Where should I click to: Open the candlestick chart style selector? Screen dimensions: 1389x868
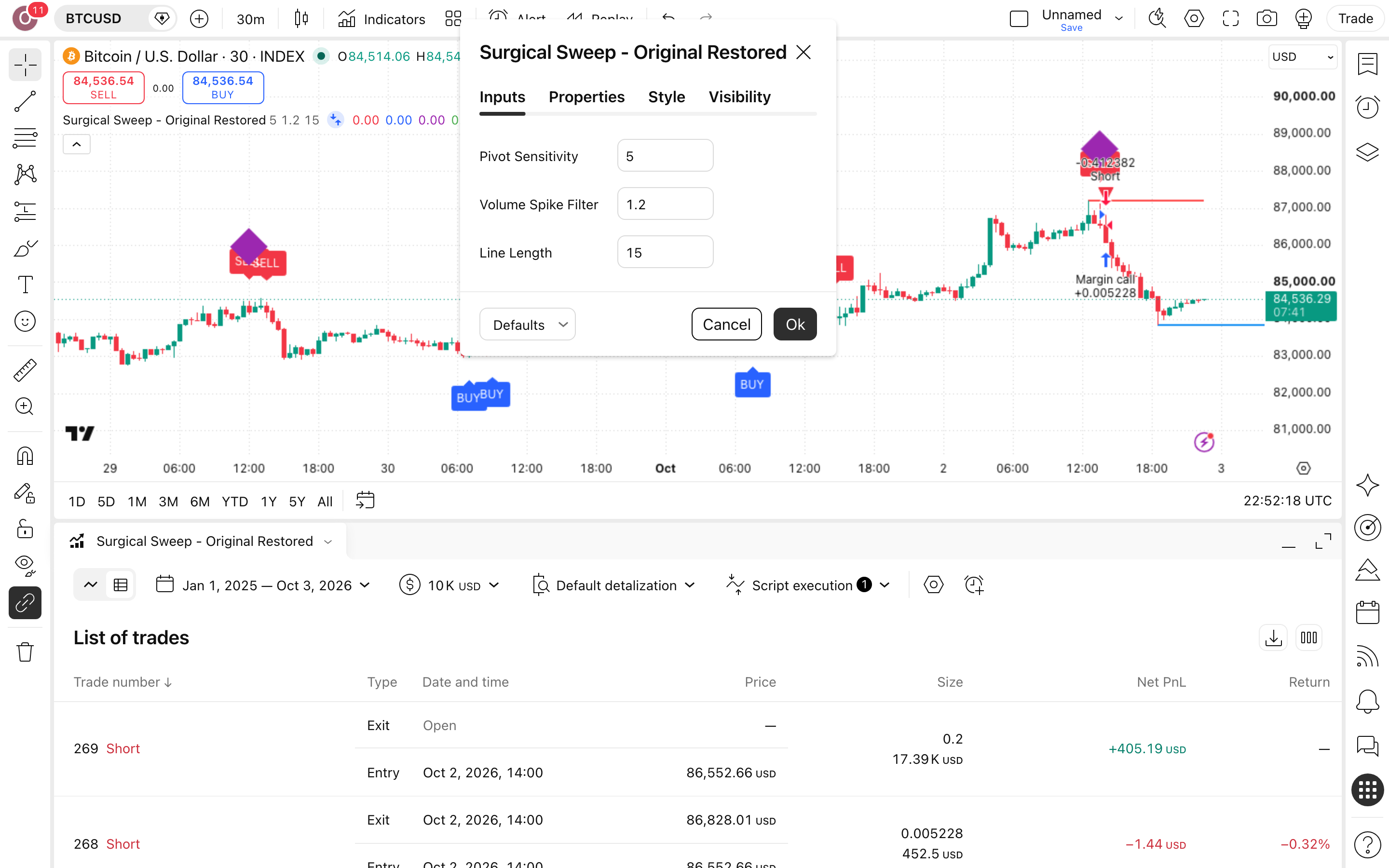coord(301,19)
